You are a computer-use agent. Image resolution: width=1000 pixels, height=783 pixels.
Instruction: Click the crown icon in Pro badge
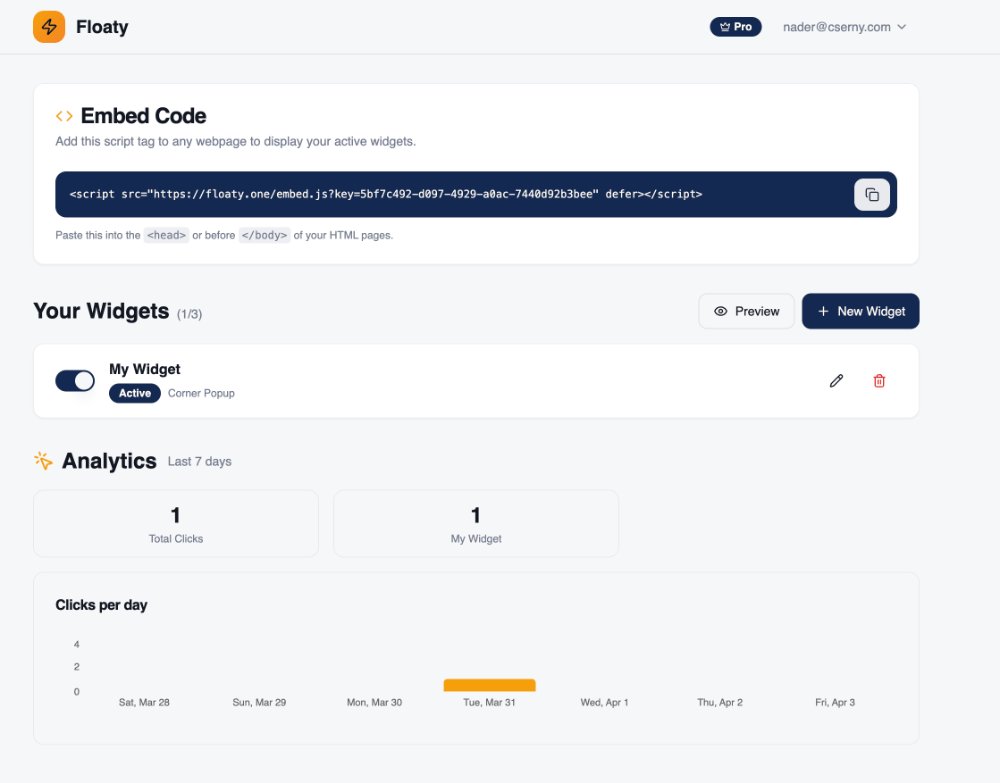[x=724, y=27]
